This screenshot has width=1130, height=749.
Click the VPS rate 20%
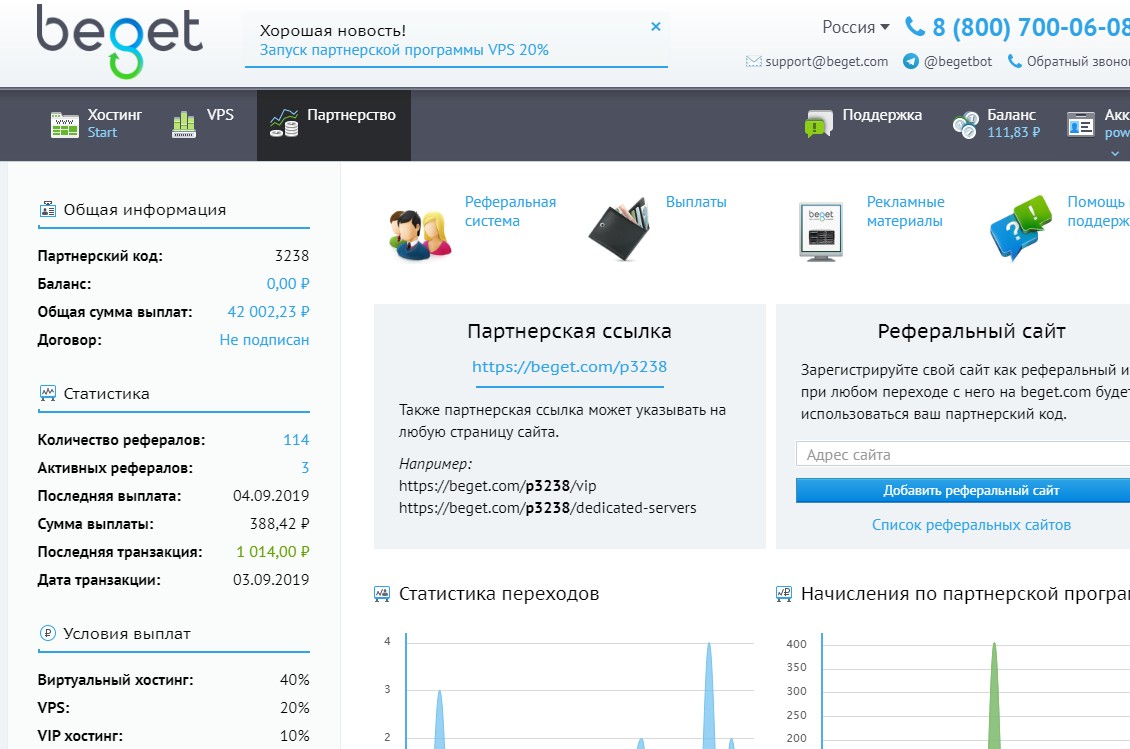tap(295, 708)
